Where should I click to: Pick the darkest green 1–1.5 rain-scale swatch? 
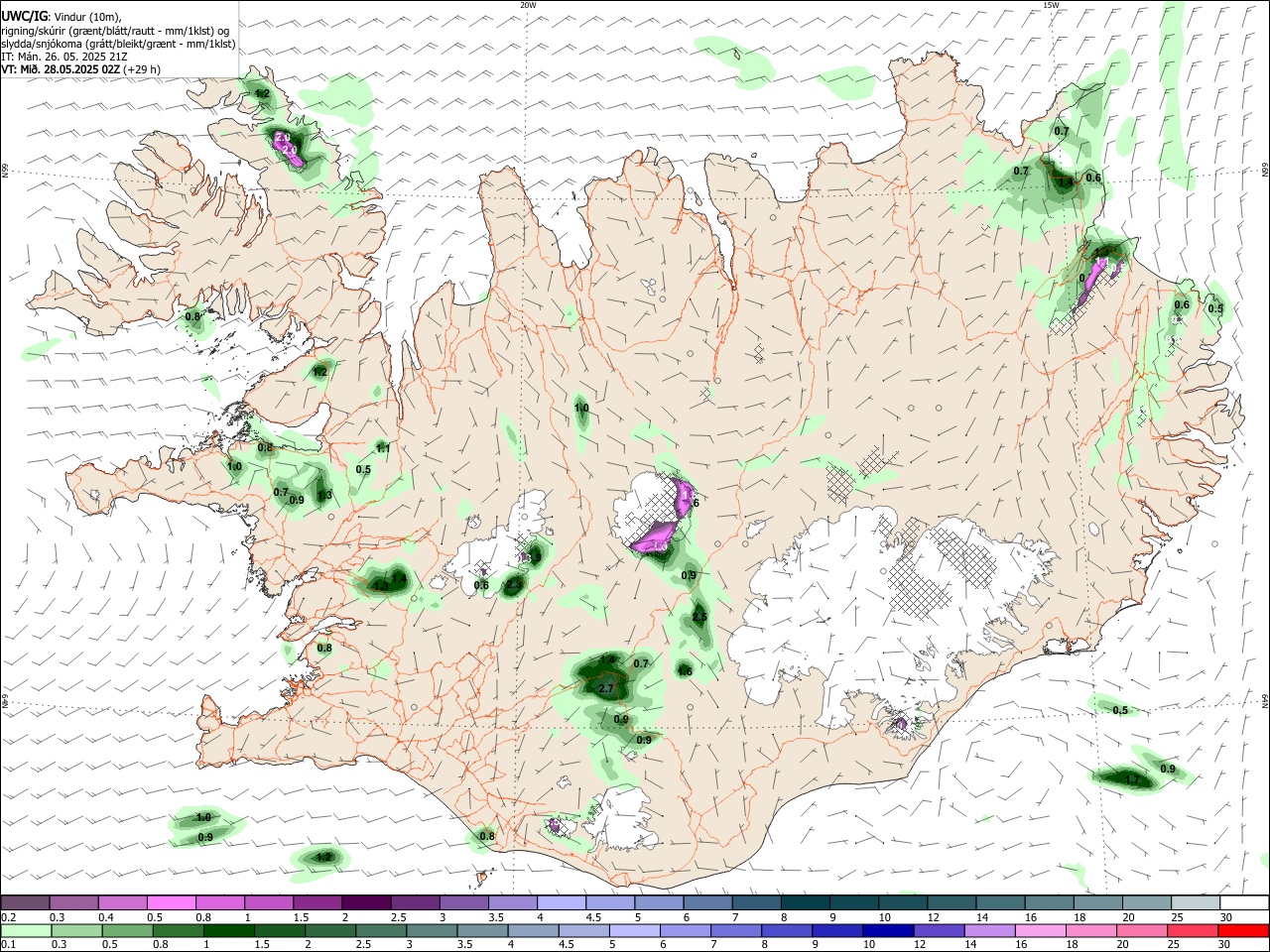[228, 930]
